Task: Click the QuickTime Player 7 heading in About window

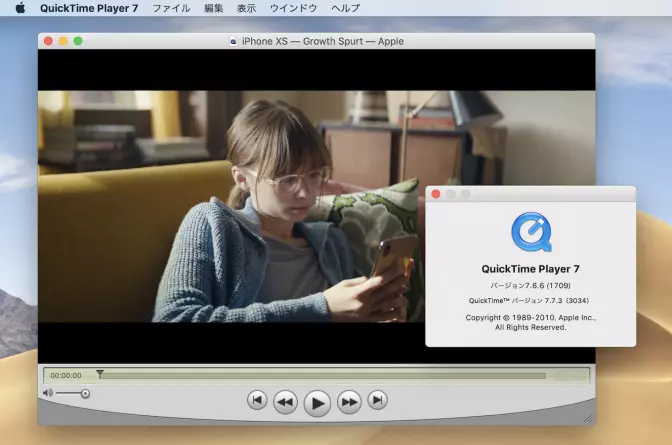Action: tap(531, 269)
